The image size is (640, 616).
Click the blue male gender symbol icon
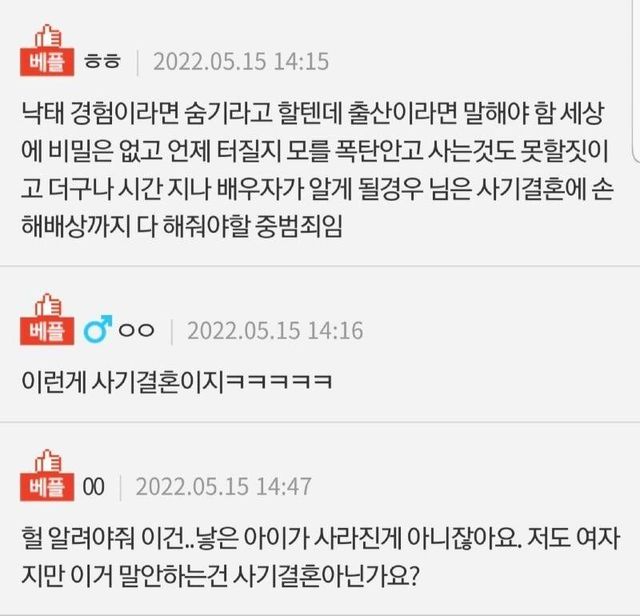coord(98,328)
